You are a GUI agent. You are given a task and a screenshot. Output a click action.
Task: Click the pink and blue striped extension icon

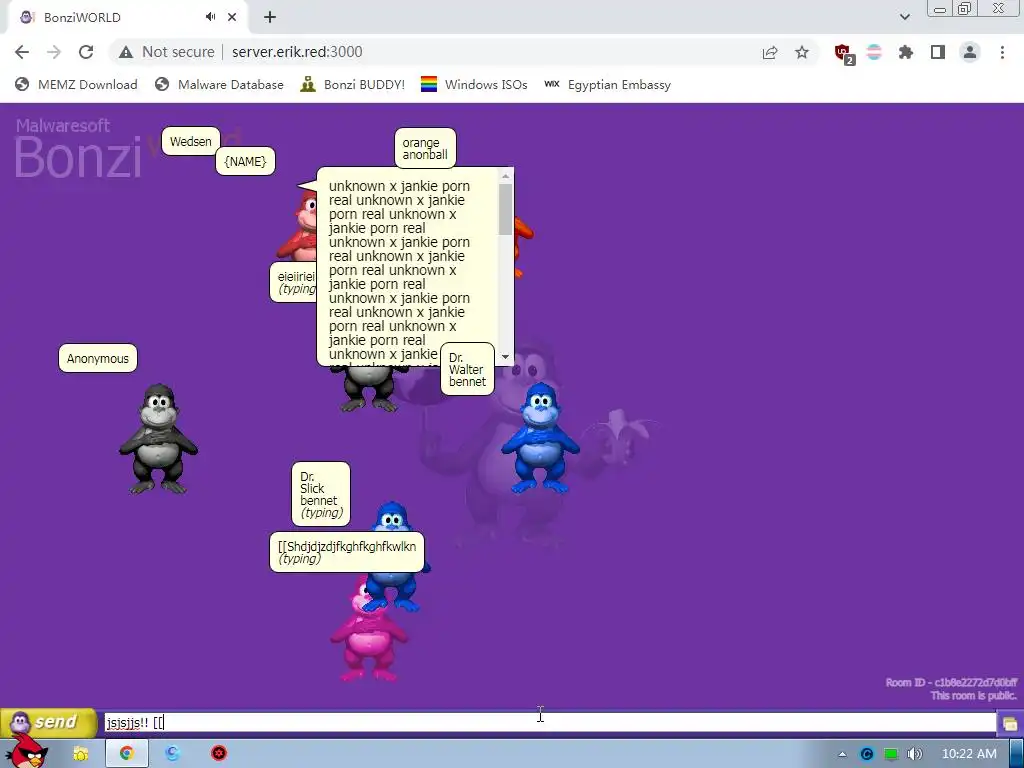[x=874, y=52]
